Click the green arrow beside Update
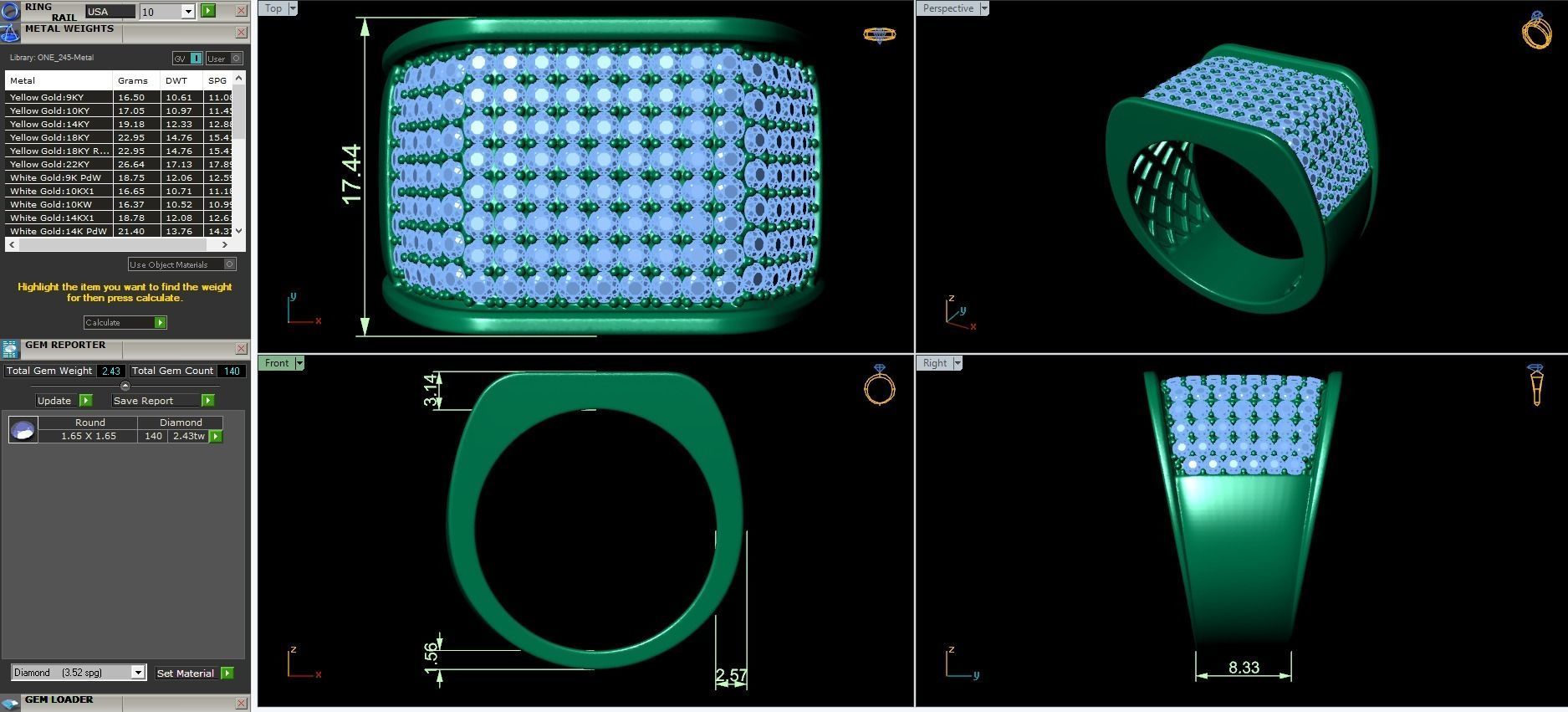This screenshot has width=1568, height=712. pyautogui.click(x=85, y=400)
